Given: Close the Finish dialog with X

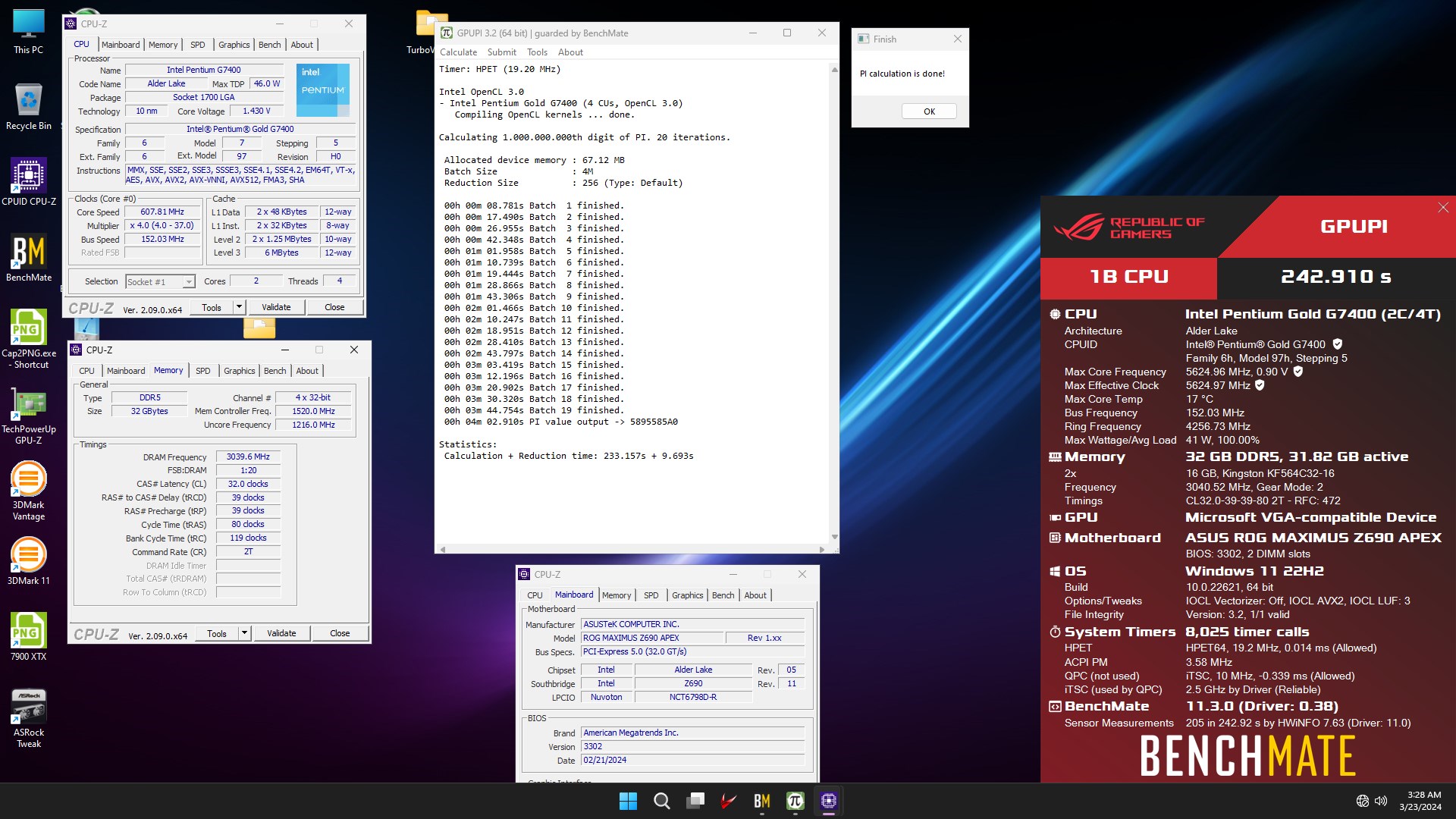Looking at the screenshot, I should 957,39.
